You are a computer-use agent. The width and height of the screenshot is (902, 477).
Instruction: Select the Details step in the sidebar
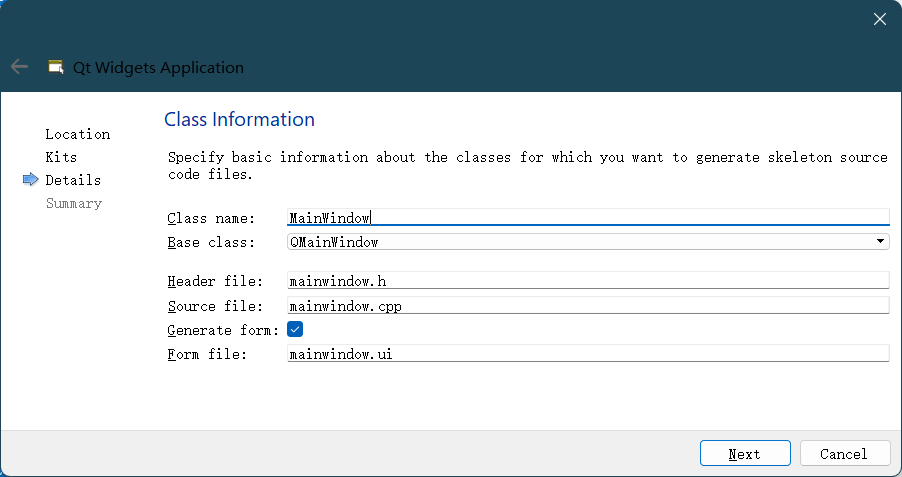[73, 180]
